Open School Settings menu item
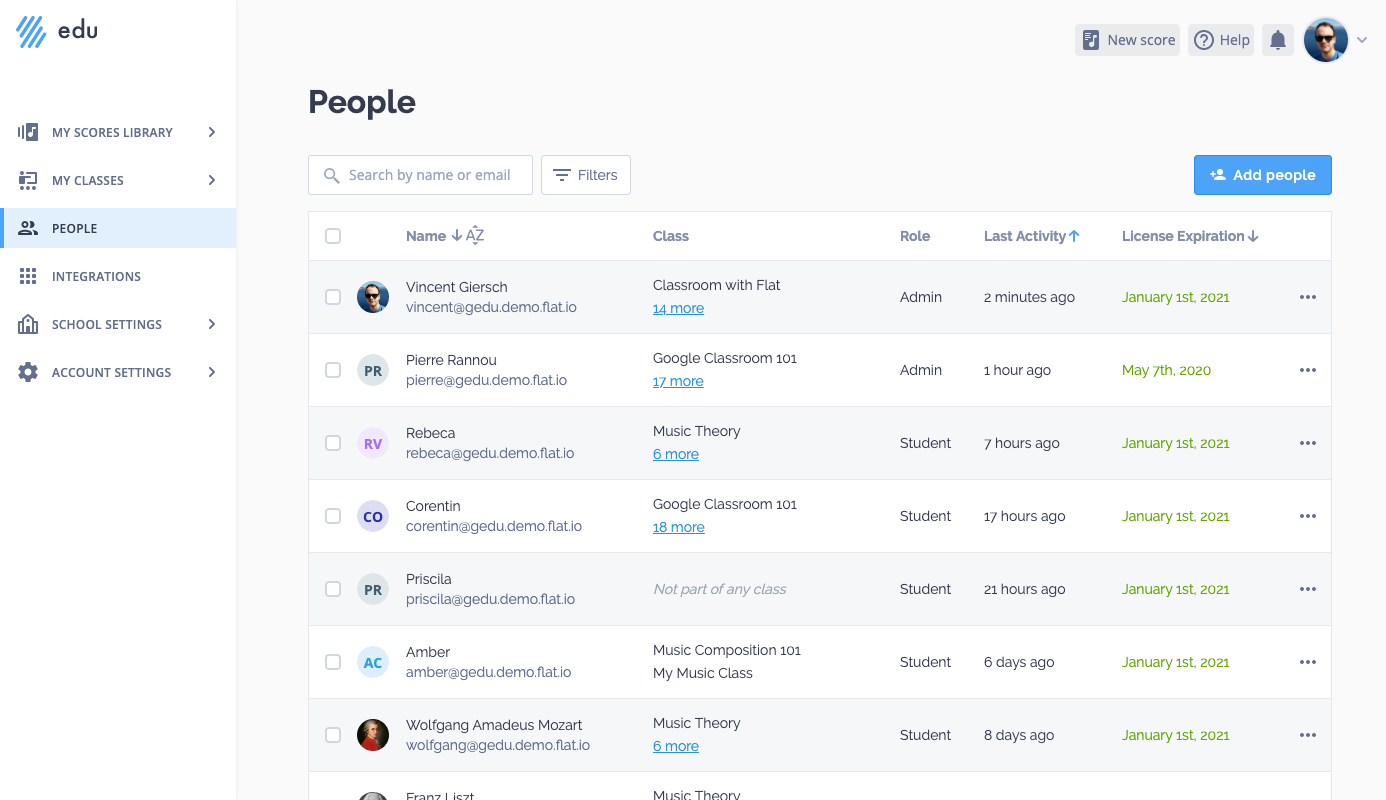The width and height of the screenshot is (1386, 800). tap(118, 324)
